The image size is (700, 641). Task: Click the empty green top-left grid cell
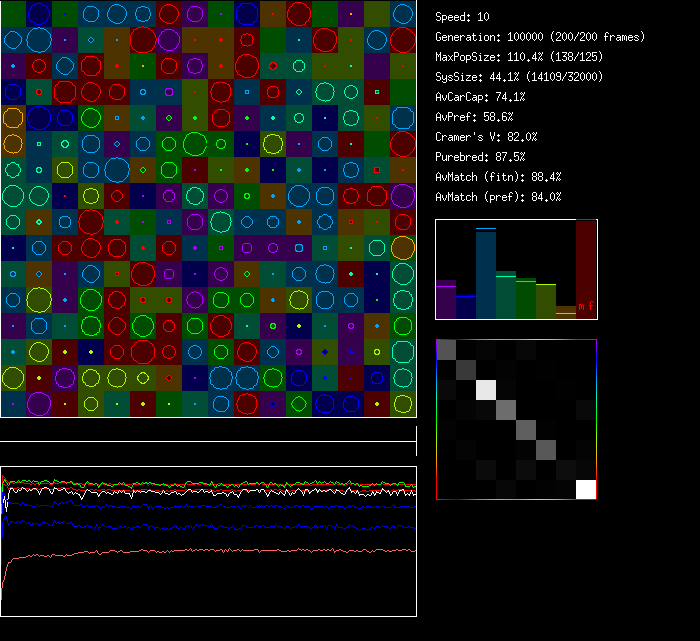(13, 13)
